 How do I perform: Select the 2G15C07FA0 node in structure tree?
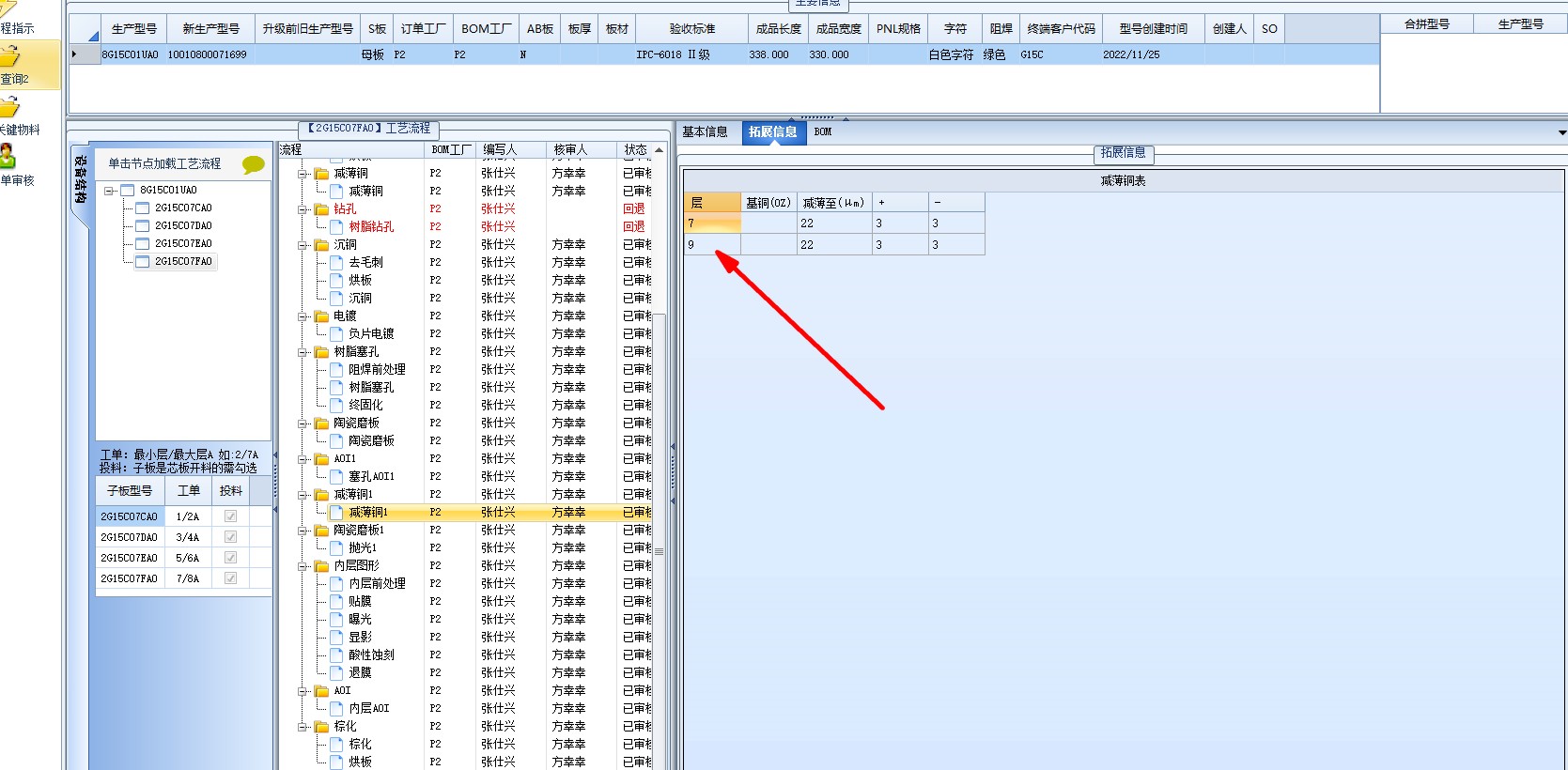[183, 261]
